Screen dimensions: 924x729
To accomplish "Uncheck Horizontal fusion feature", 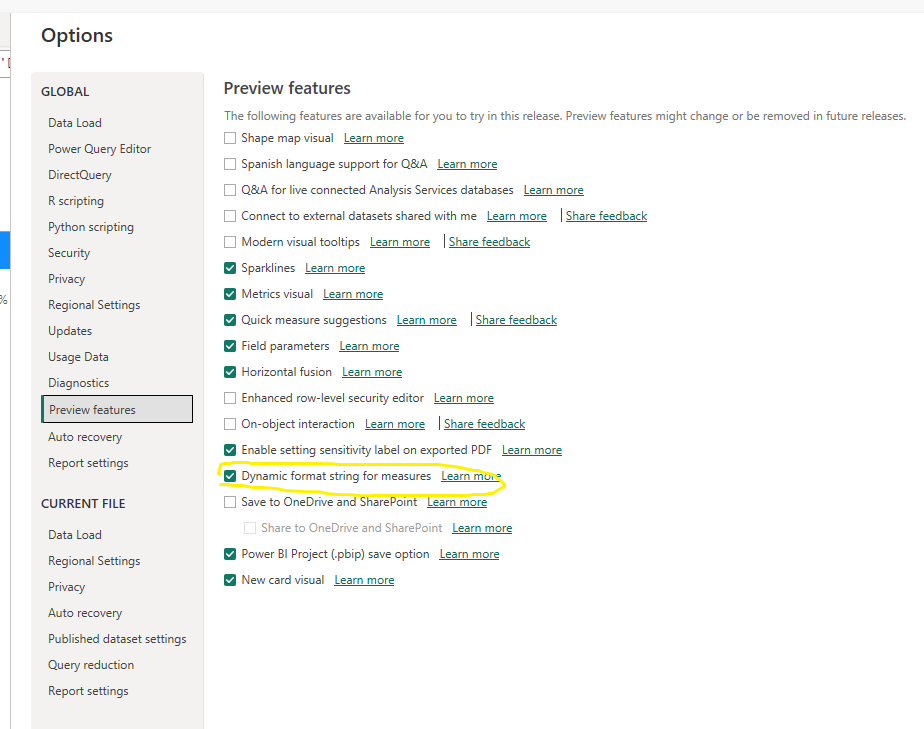I will pyautogui.click(x=230, y=372).
